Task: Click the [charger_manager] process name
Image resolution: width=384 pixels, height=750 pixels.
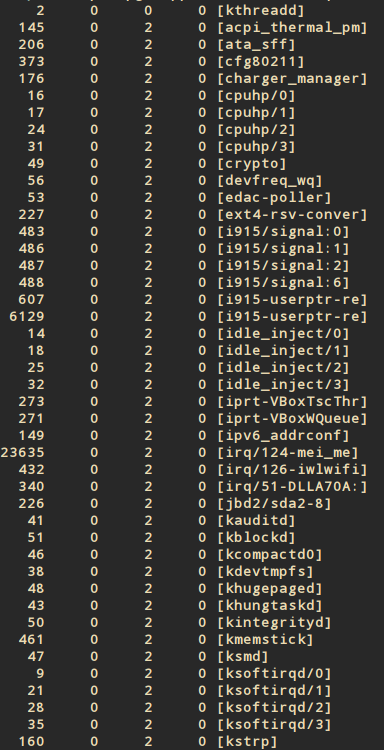Action: (x=292, y=78)
